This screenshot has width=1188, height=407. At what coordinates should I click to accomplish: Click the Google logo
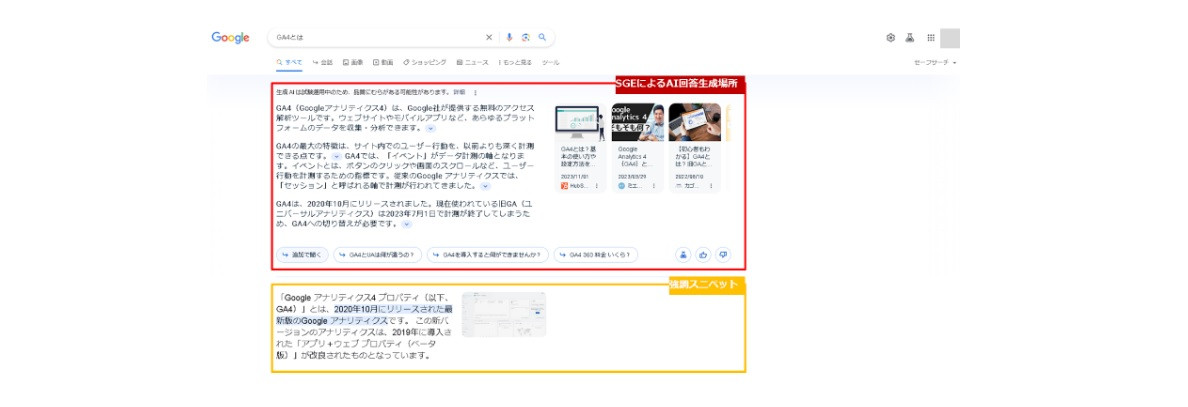coord(230,38)
